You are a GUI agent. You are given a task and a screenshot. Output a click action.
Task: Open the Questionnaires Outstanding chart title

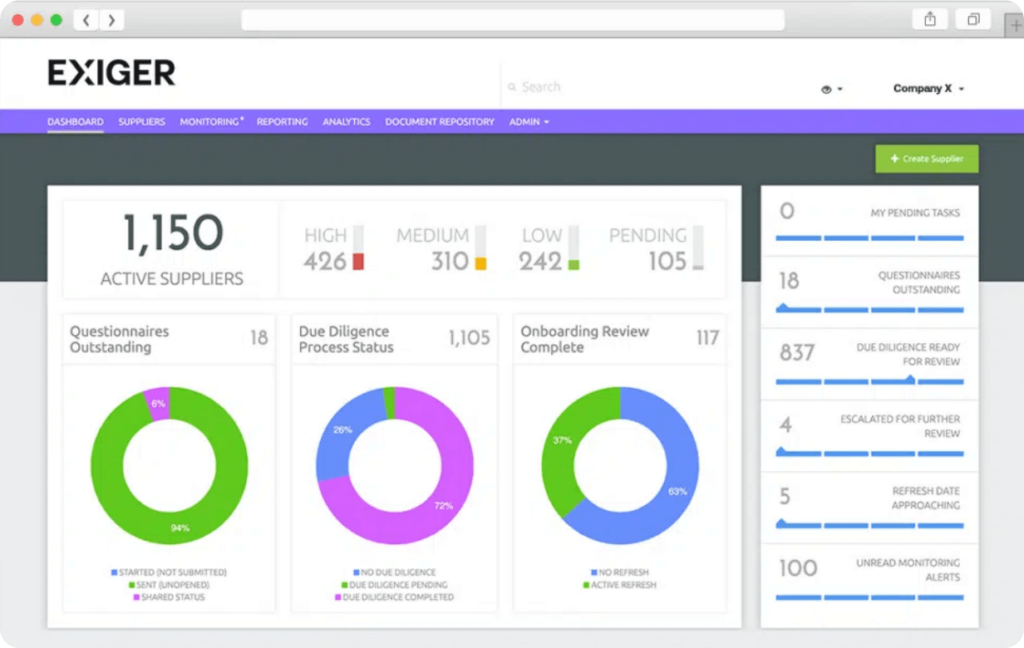coord(120,339)
